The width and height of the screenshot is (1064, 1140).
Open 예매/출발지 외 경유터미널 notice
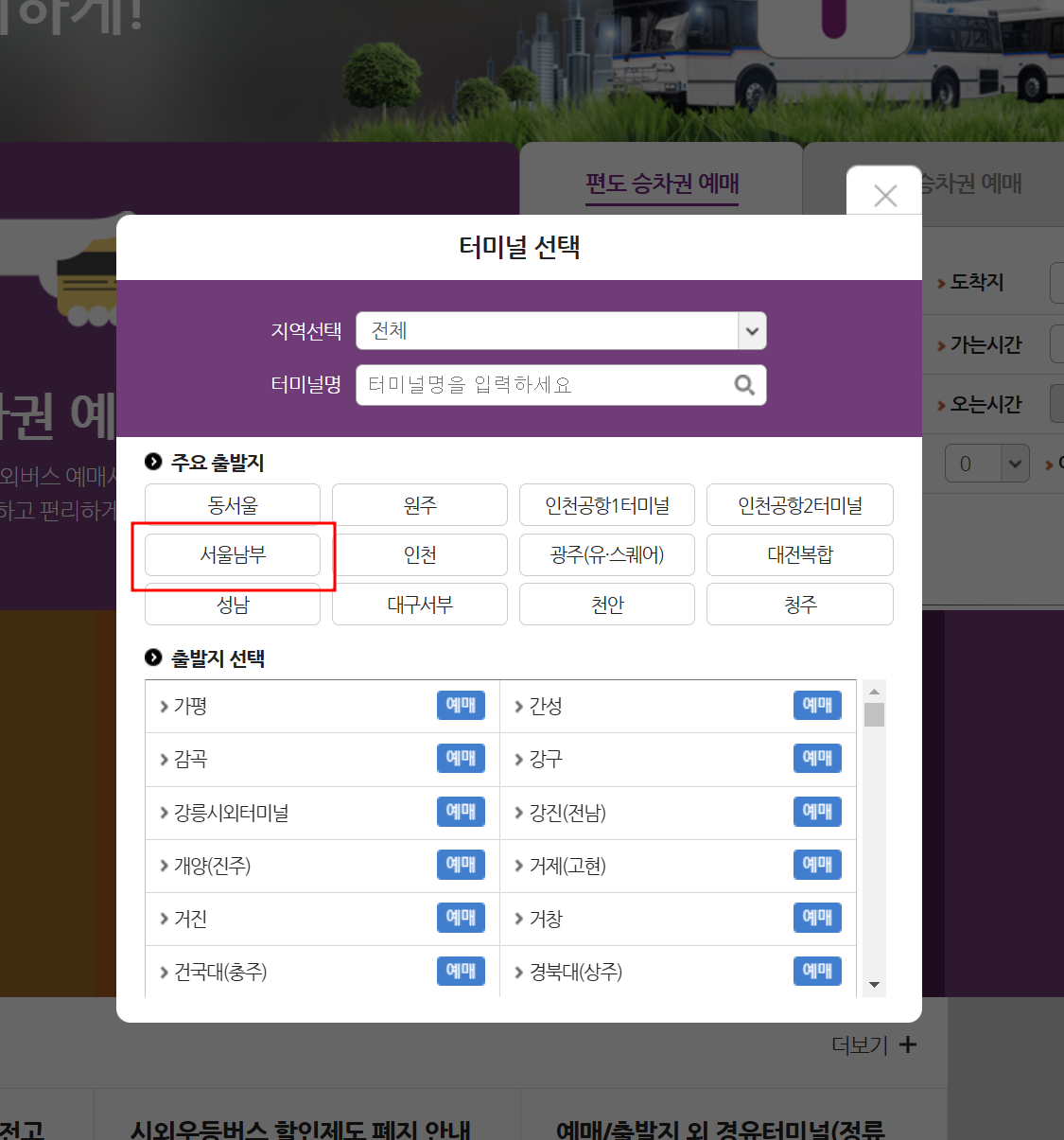pos(720,1130)
